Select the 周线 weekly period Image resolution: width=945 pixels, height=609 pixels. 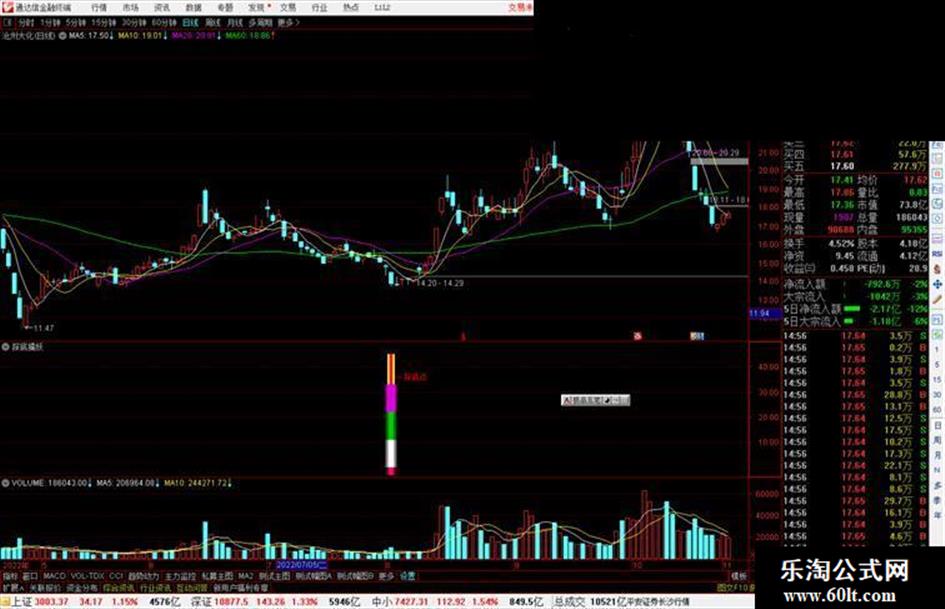(x=213, y=23)
